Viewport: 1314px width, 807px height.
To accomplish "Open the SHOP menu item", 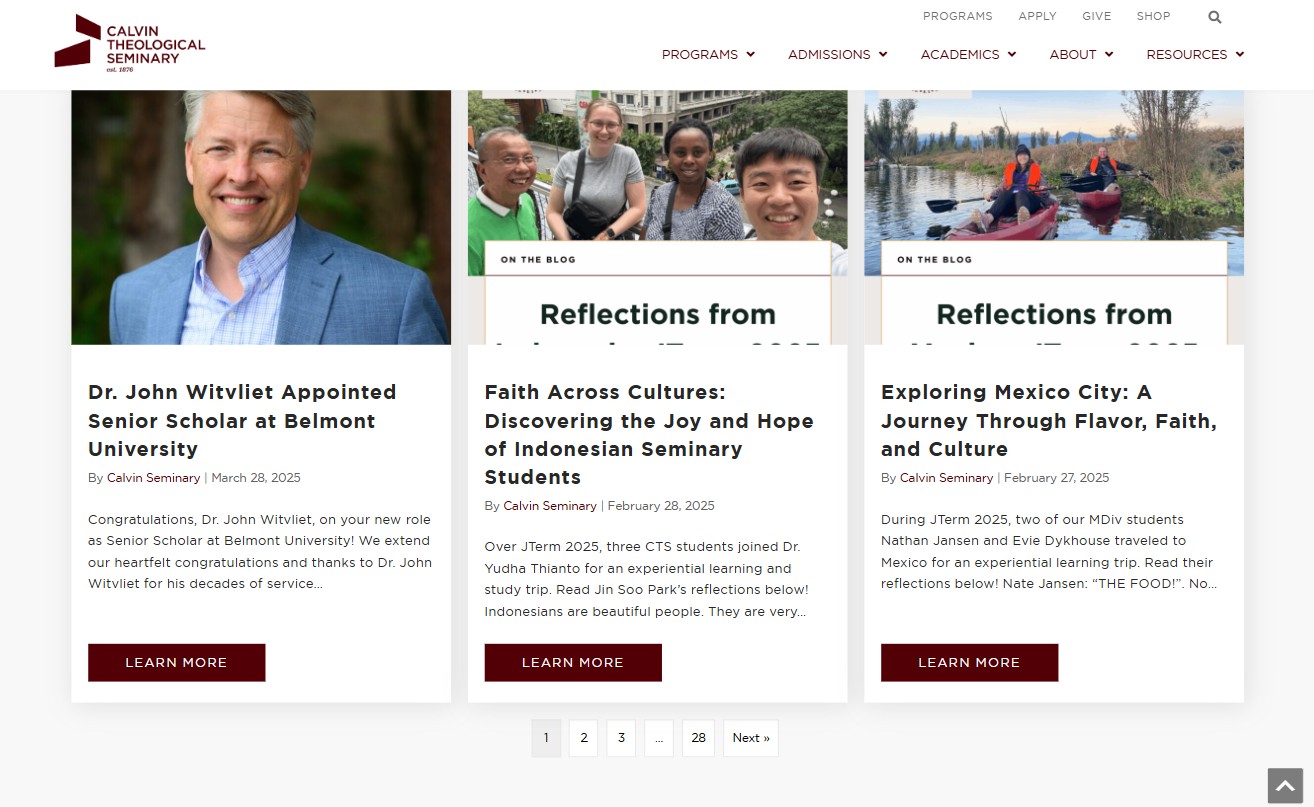I will tap(1153, 16).
